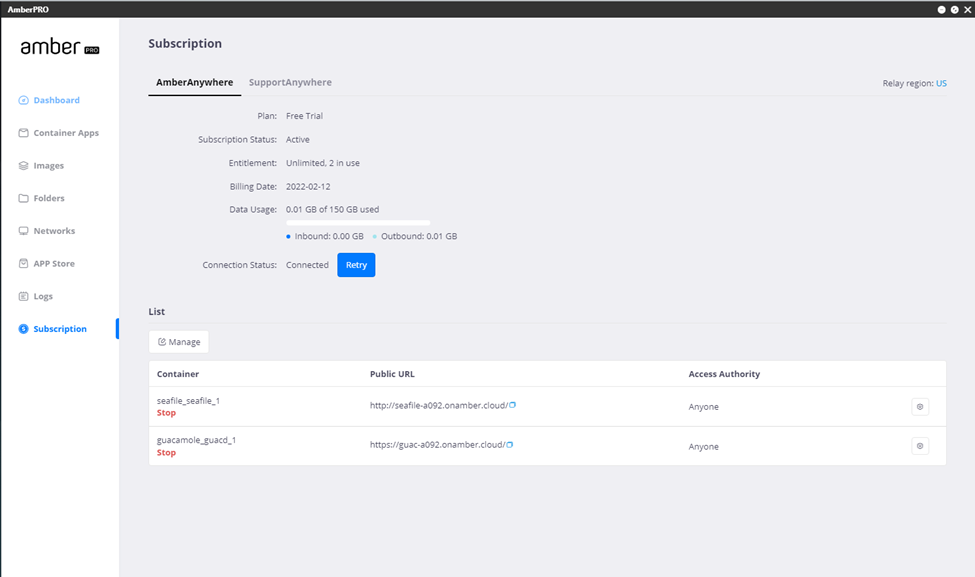This screenshot has height=577, width=975.
Task: Click the Container column header
Action: click(x=178, y=374)
